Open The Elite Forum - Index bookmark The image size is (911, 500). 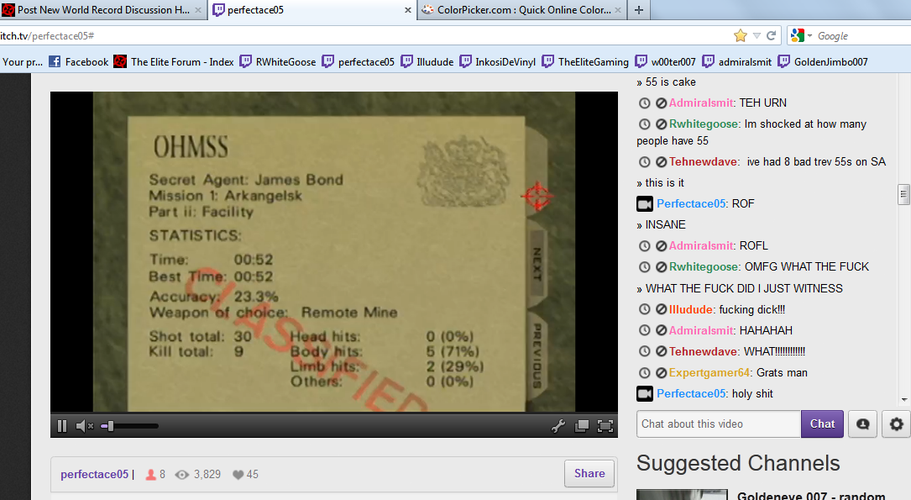point(174,62)
